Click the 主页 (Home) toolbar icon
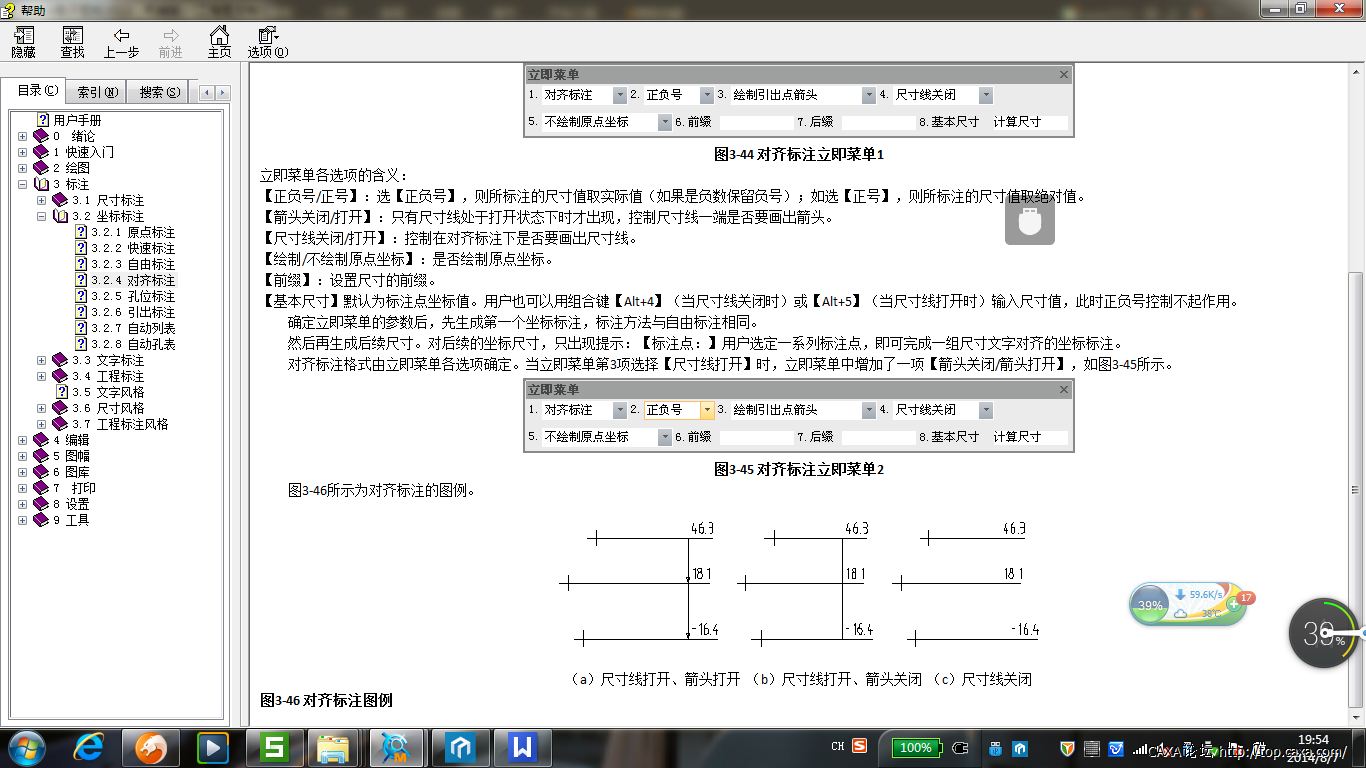The image size is (1366, 768). coord(219,42)
